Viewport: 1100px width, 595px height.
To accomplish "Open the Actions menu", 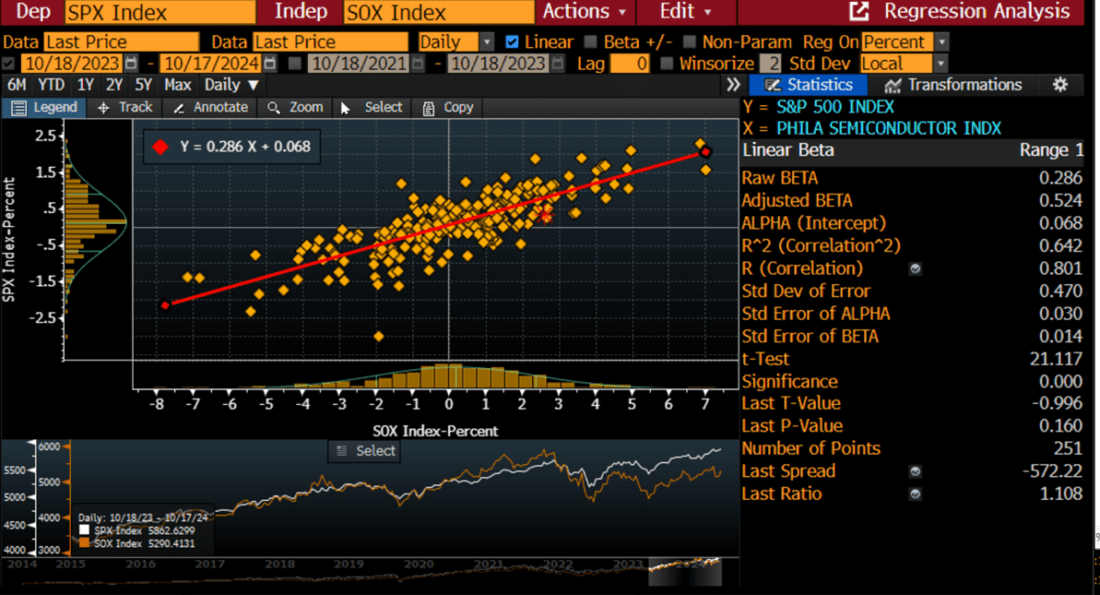I will click(584, 11).
